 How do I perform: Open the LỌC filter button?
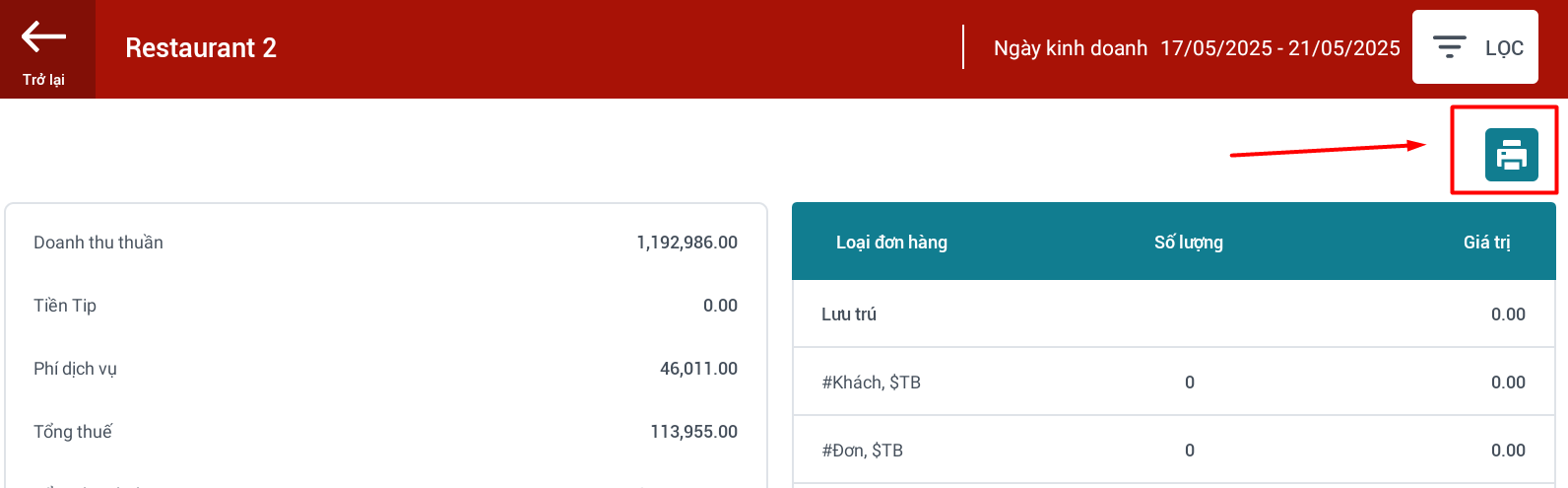coord(1474,47)
